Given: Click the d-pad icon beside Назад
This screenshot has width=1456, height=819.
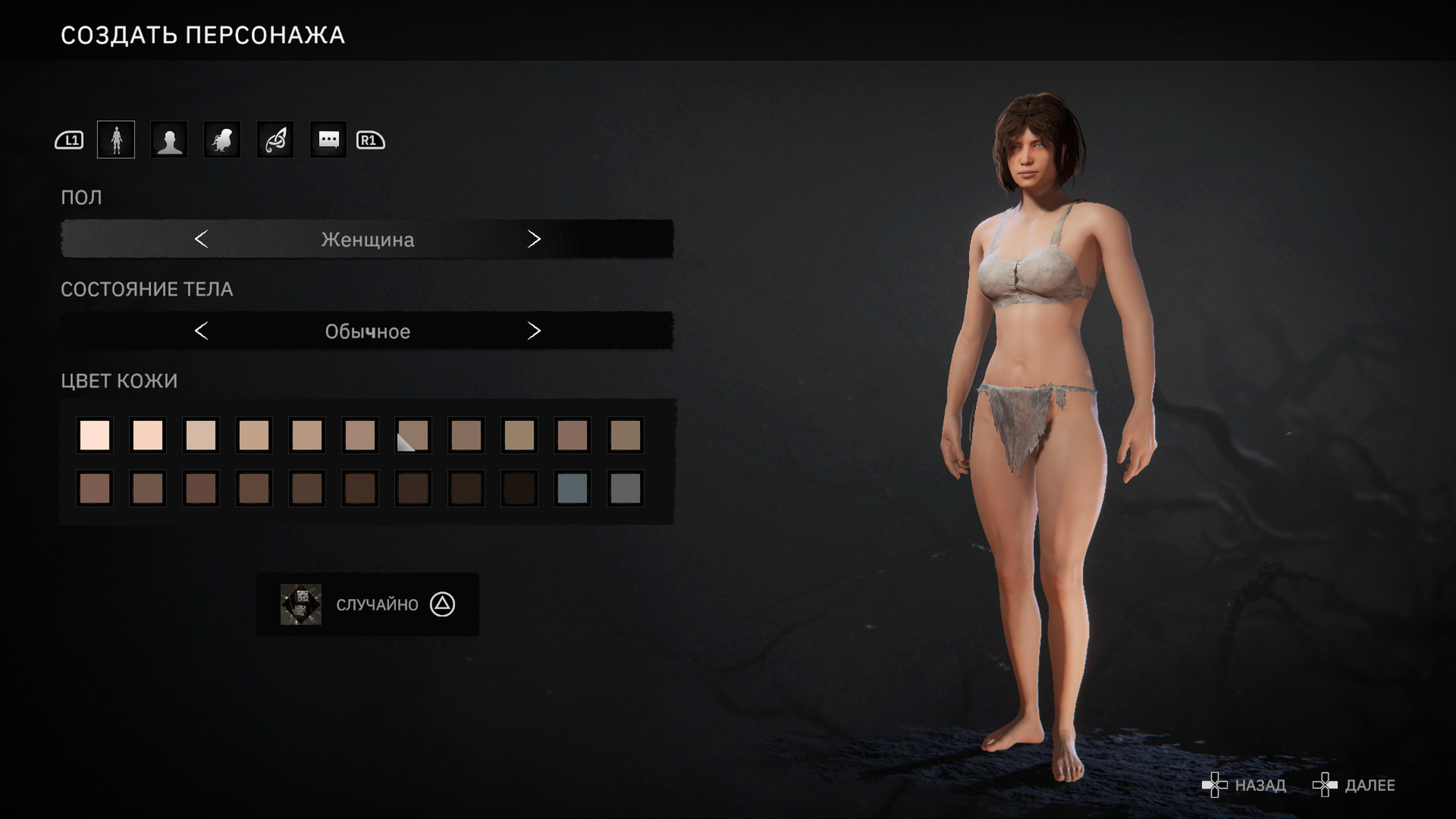Looking at the screenshot, I should 1215,785.
